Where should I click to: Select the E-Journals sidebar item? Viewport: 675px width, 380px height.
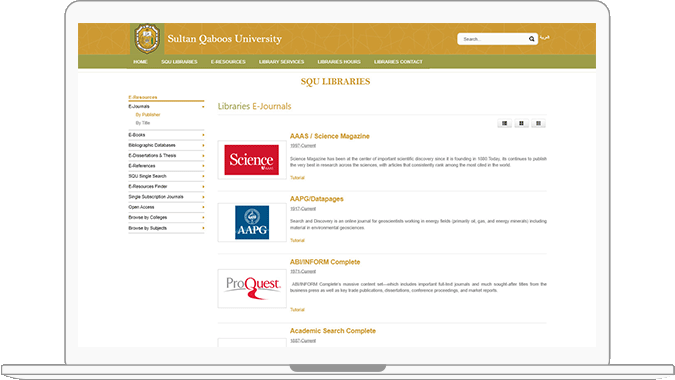click(x=139, y=106)
